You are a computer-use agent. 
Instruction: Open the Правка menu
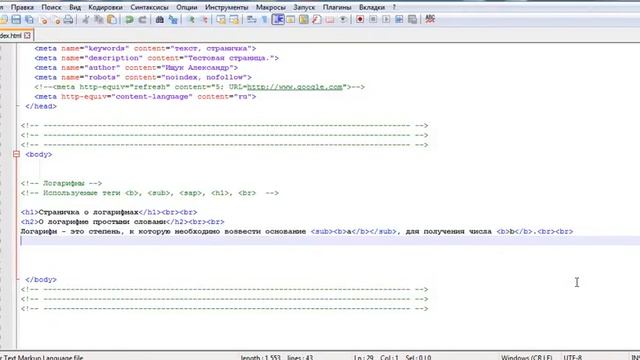point(22,7)
